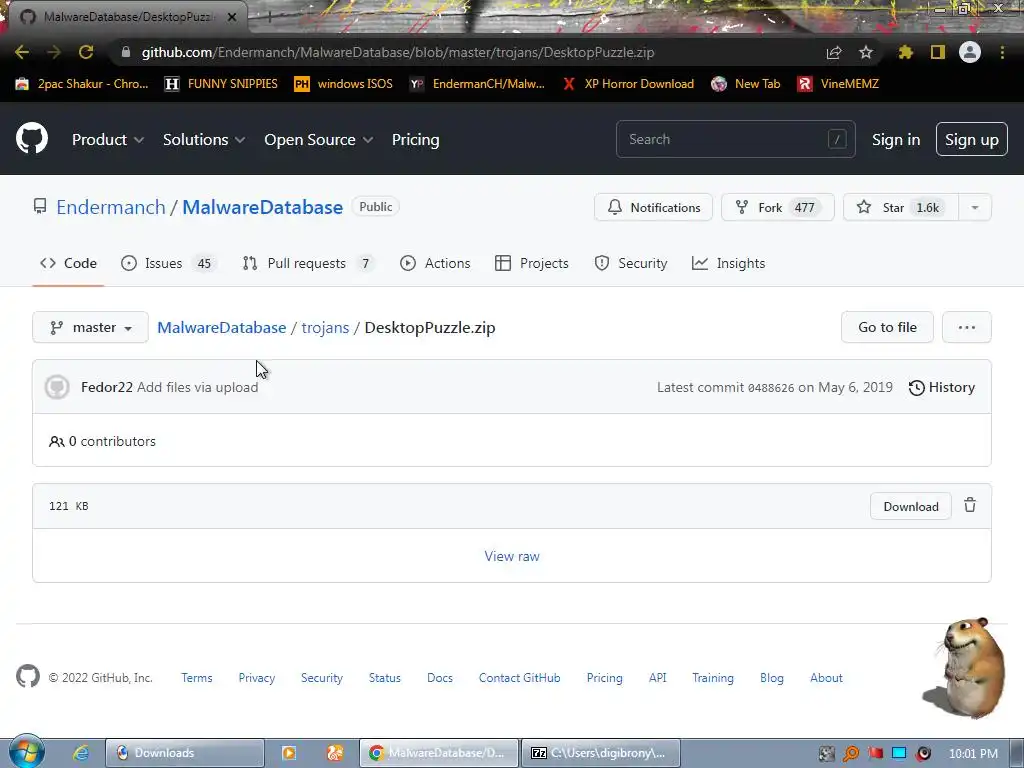This screenshot has width=1024, height=768.
Task: Open footer Training link
Action: pos(712,678)
